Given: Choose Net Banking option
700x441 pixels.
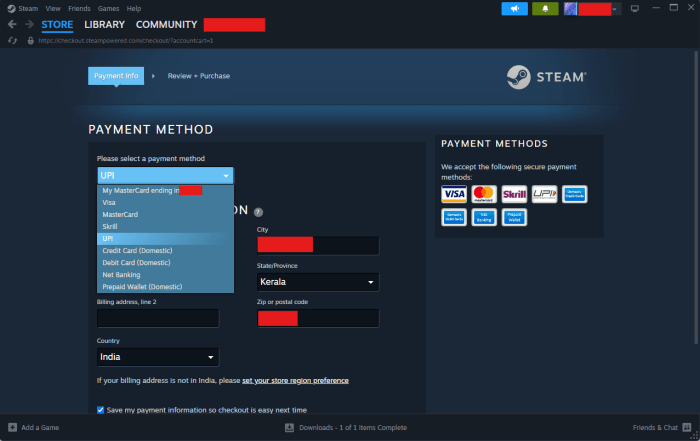Looking at the screenshot, I should [x=165, y=275].
